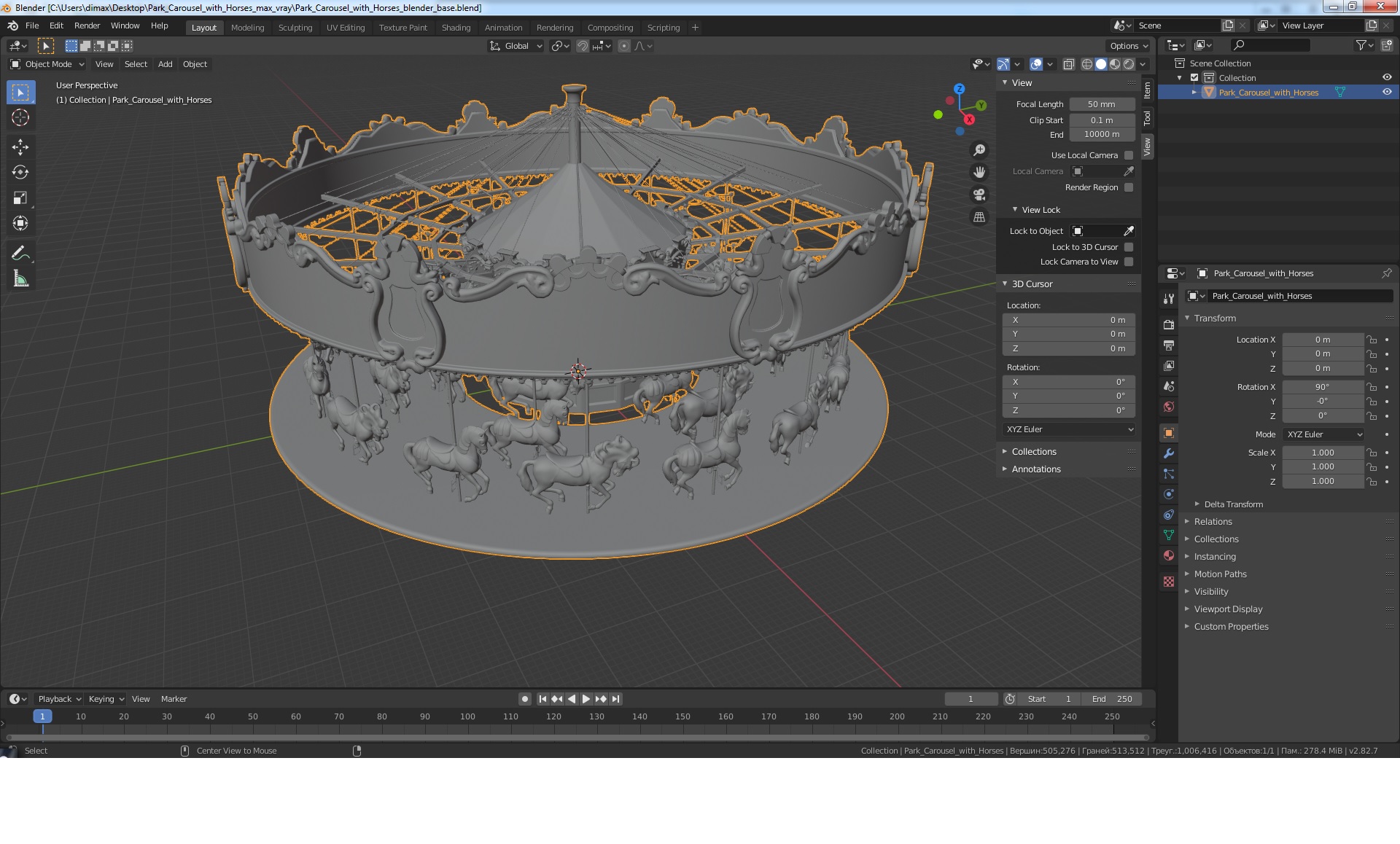Expand the Relations panel

click(1213, 522)
